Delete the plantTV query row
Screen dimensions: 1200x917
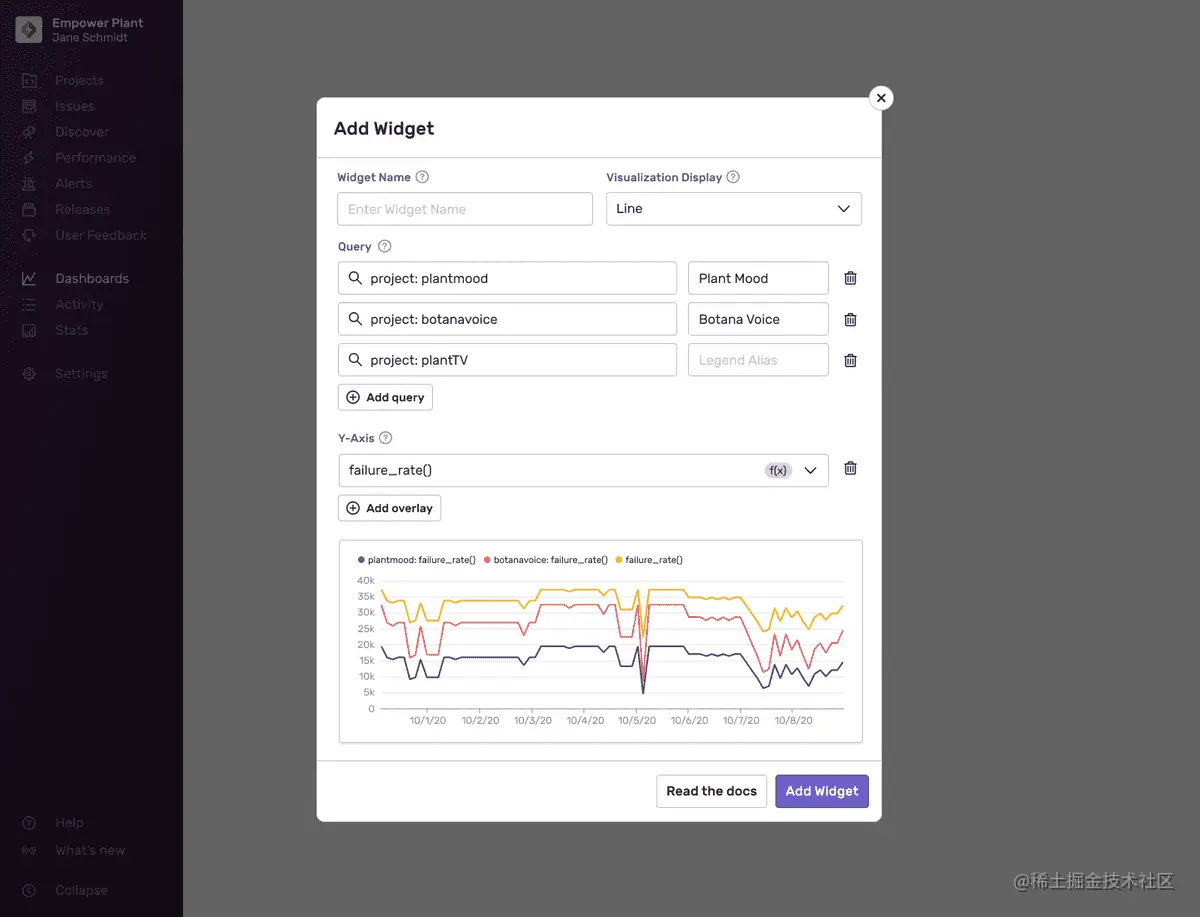[x=850, y=360]
